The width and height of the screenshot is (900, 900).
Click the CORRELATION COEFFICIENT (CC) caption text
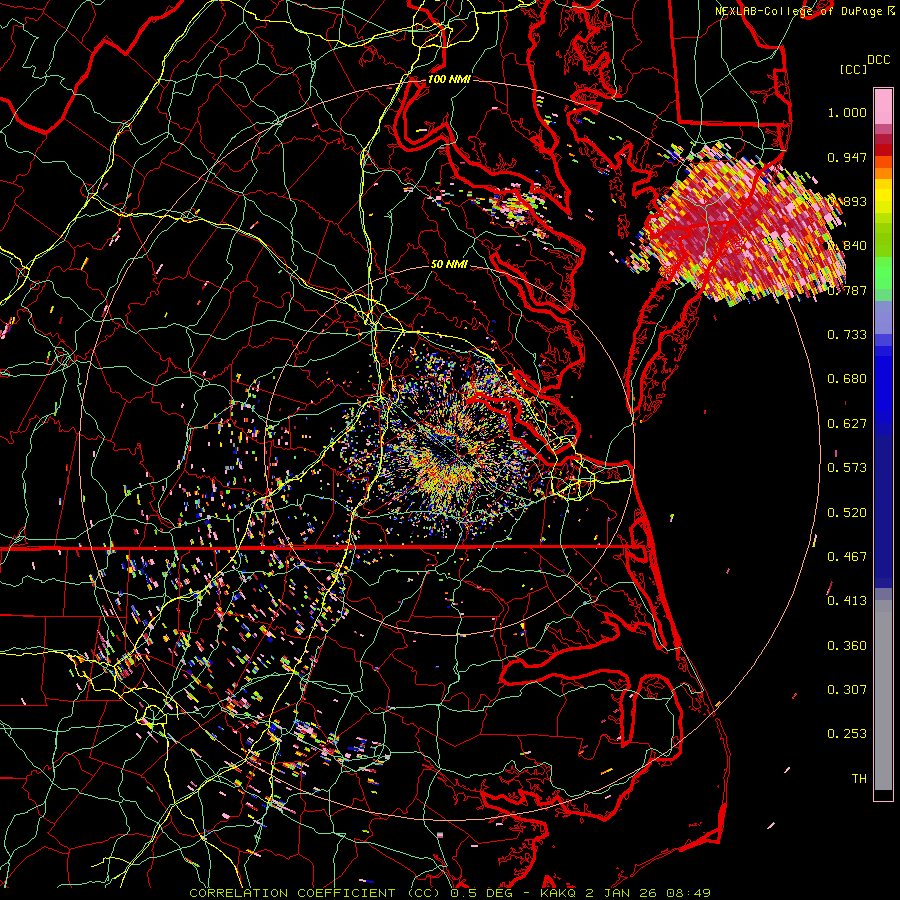pyautogui.click(x=314, y=893)
